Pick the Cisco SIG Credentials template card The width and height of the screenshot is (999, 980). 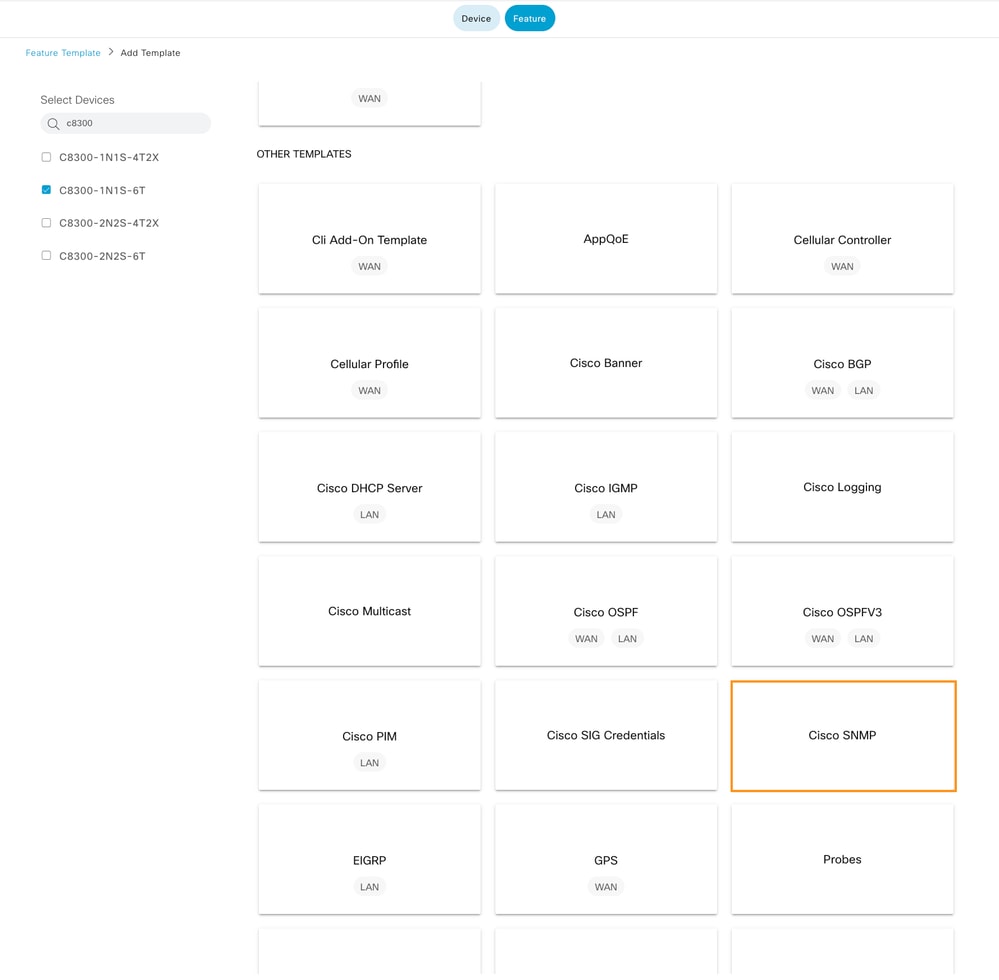606,736
